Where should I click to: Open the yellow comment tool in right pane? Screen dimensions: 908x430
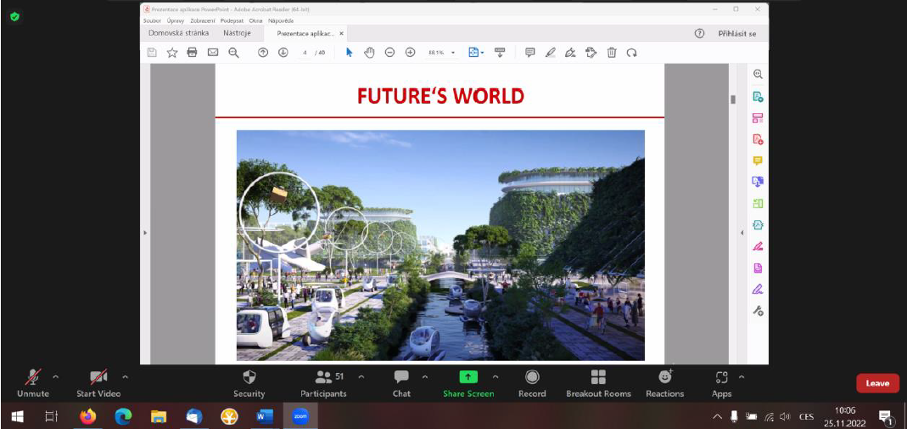click(757, 160)
